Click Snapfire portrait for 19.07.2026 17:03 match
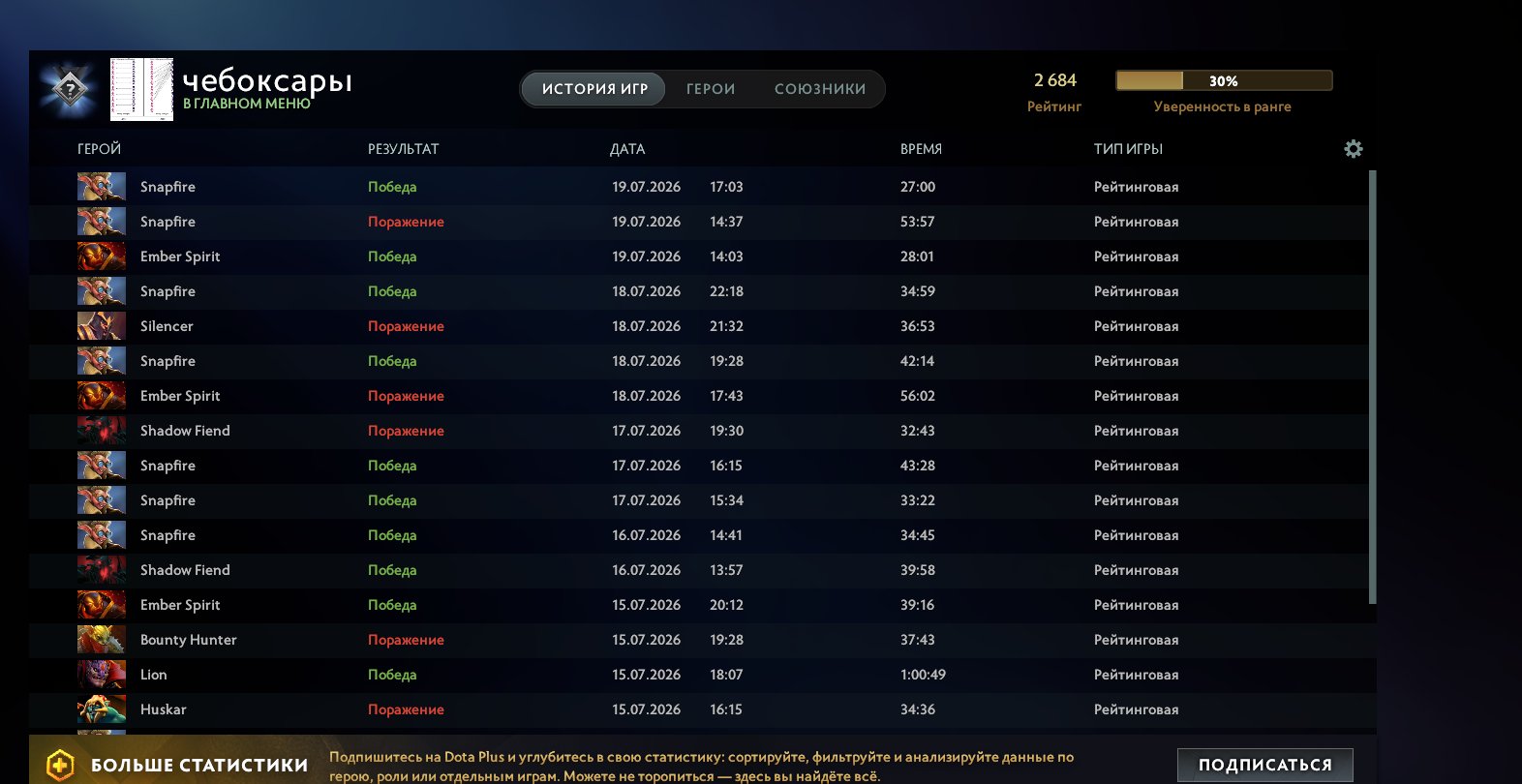This screenshot has width=1522, height=784. 102,186
